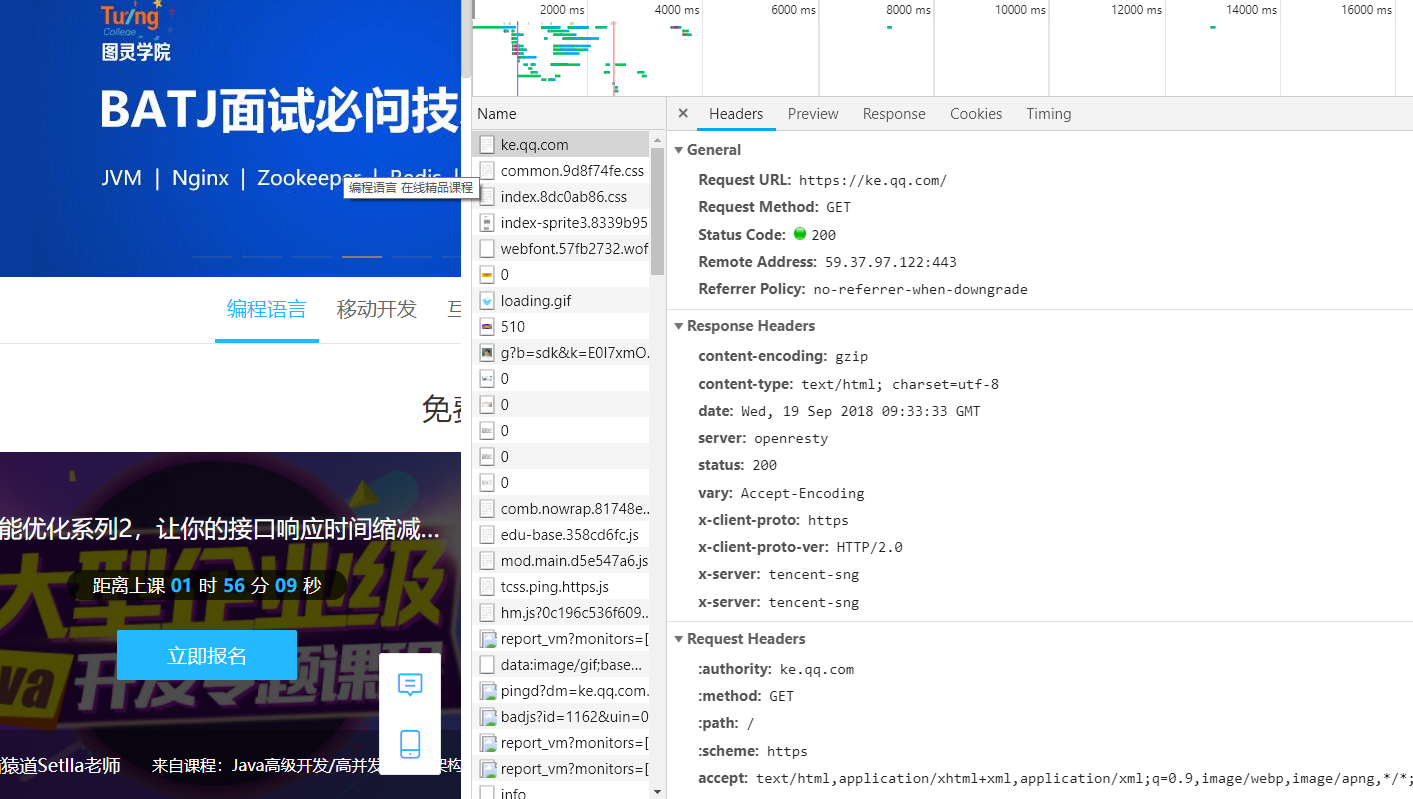Select the hm.js?0c196c536f609 request
The width and height of the screenshot is (1413, 799).
click(x=561, y=613)
